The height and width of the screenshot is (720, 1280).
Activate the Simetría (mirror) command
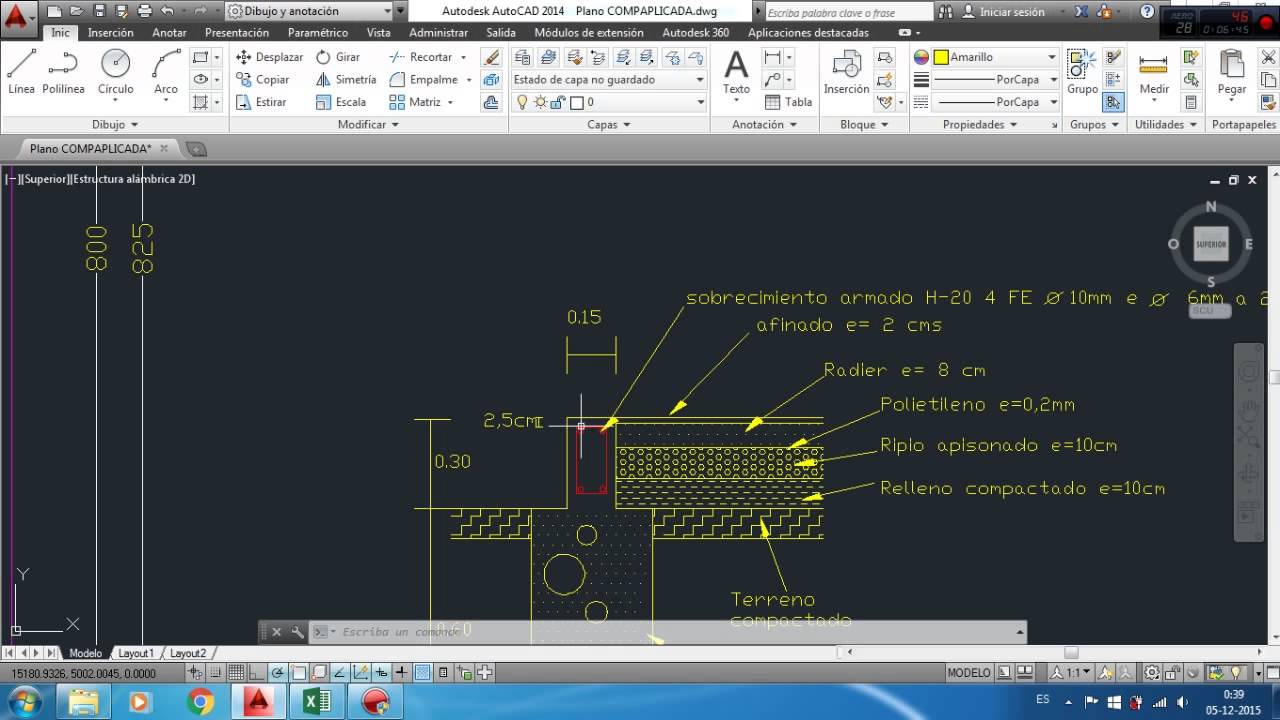pyautogui.click(x=346, y=79)
